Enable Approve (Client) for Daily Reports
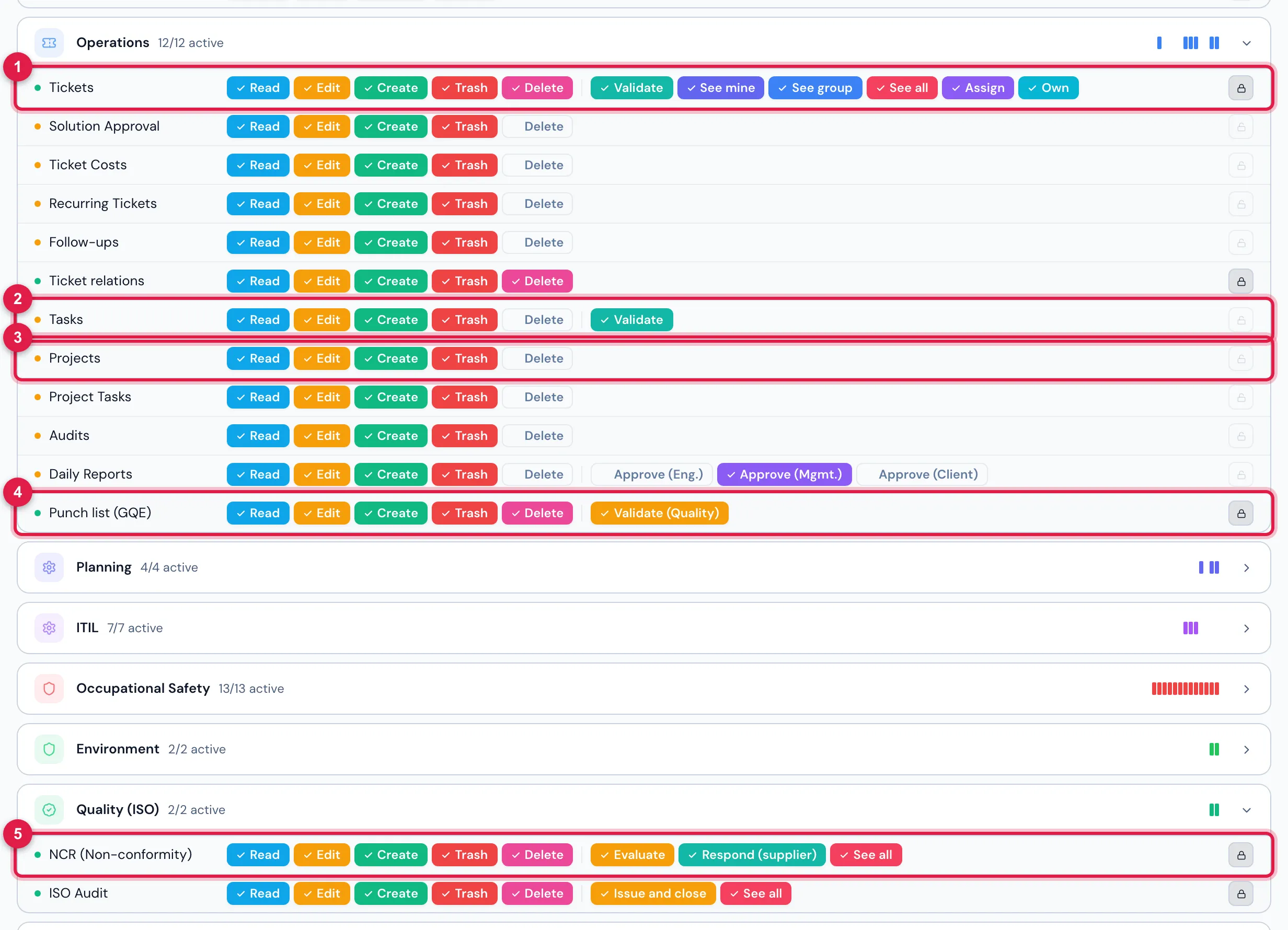1288x930 pixels. click(x=922, y=474)
